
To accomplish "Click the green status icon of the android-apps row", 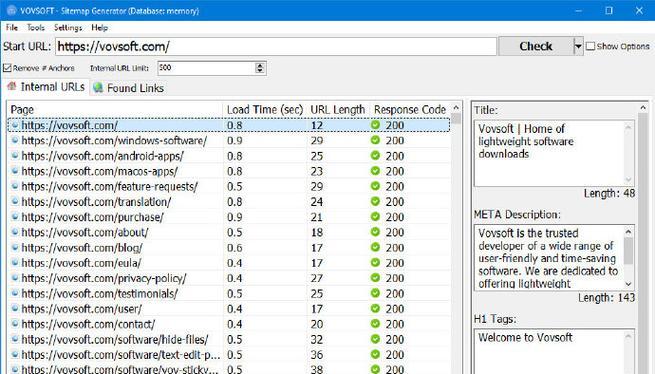I will coord(376,155).
